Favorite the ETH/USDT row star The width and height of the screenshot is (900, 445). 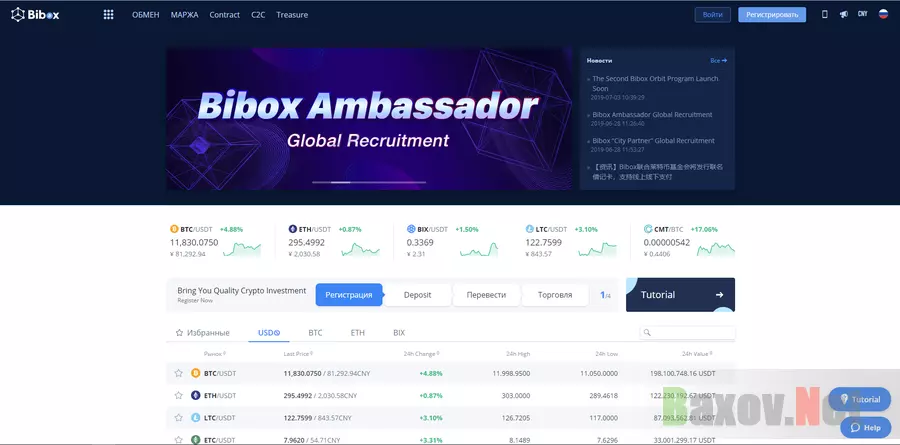[x=179, y=395]
